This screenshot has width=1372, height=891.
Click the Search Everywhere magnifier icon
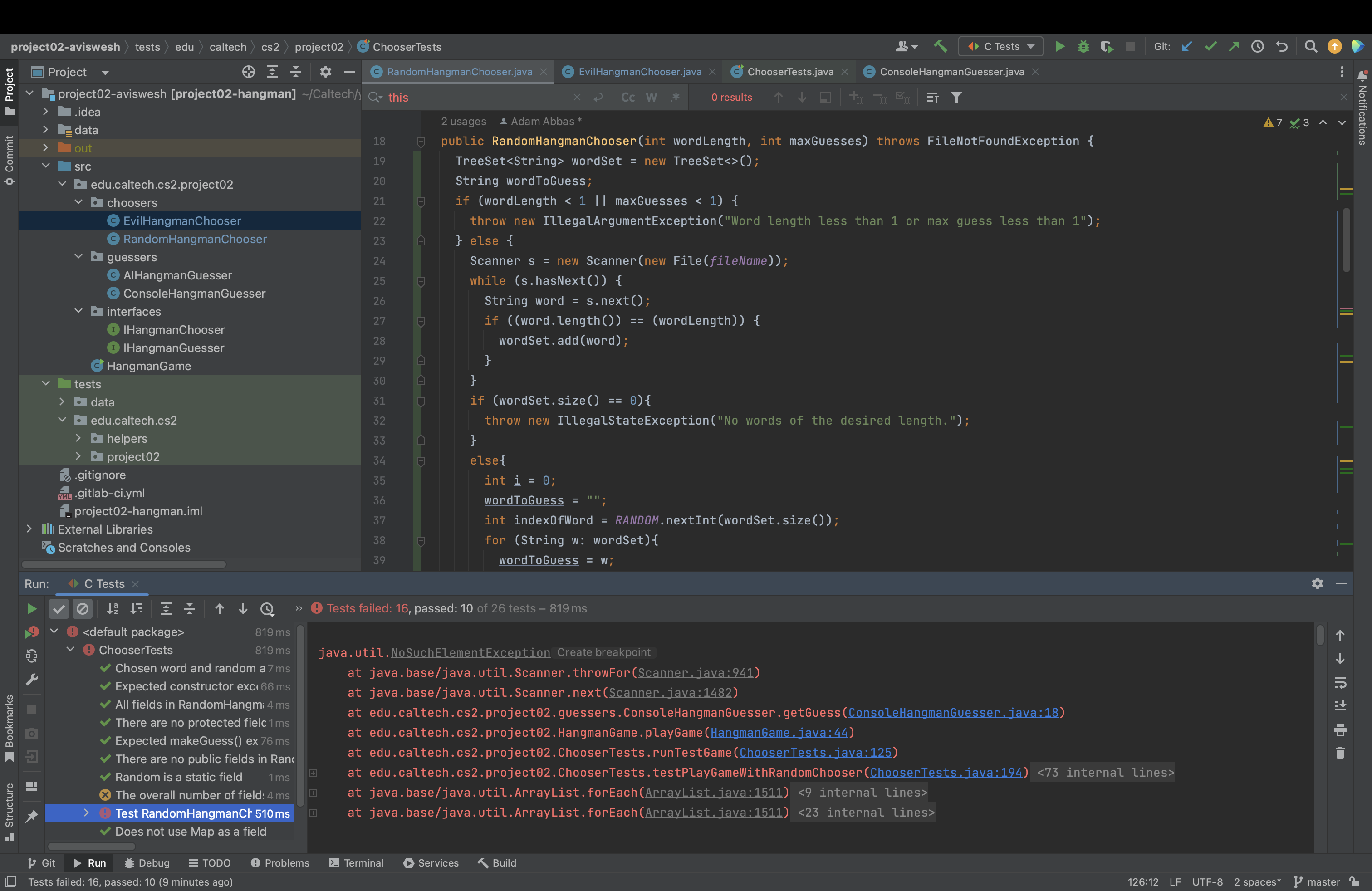coord(1310,47)
